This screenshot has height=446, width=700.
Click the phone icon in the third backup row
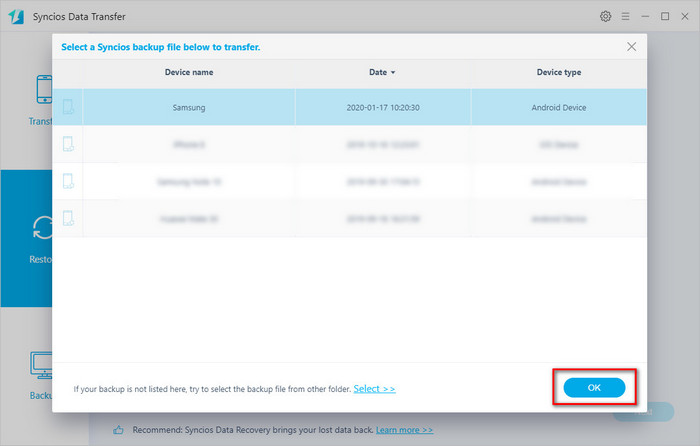pyautogui.click(x=68, y=181)
